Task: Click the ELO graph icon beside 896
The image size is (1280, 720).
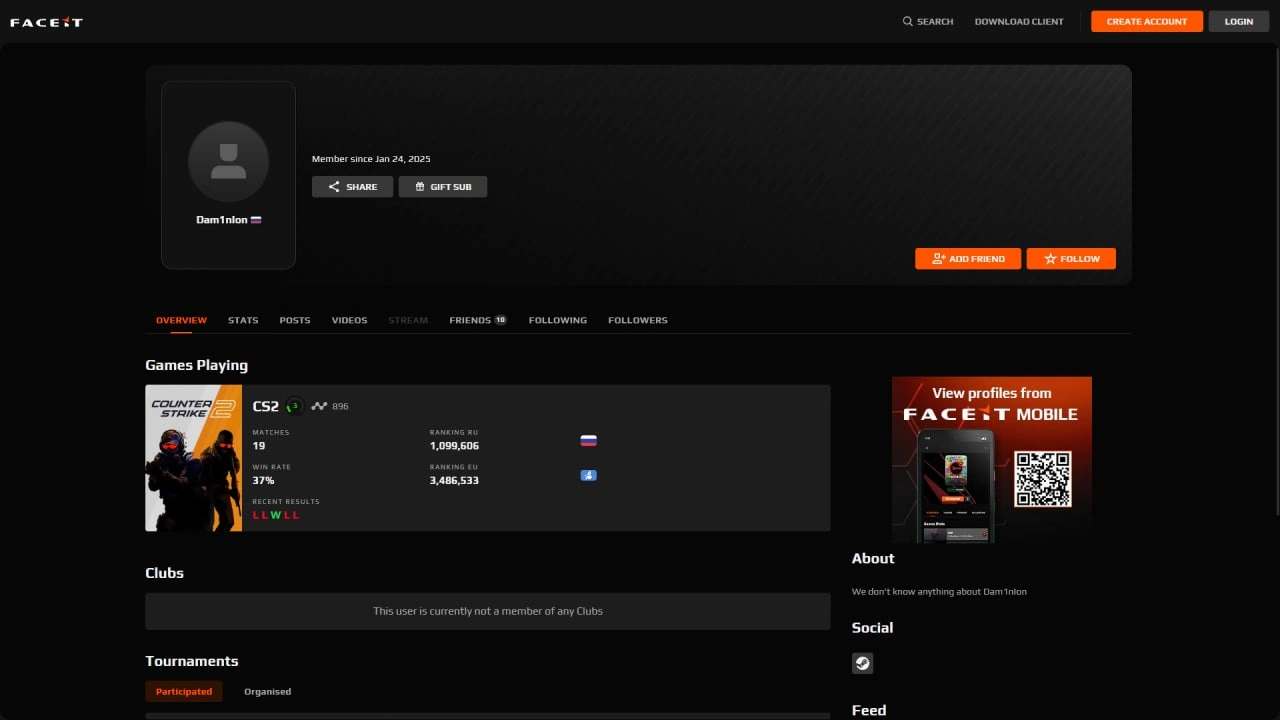Action: pos(319,406)
